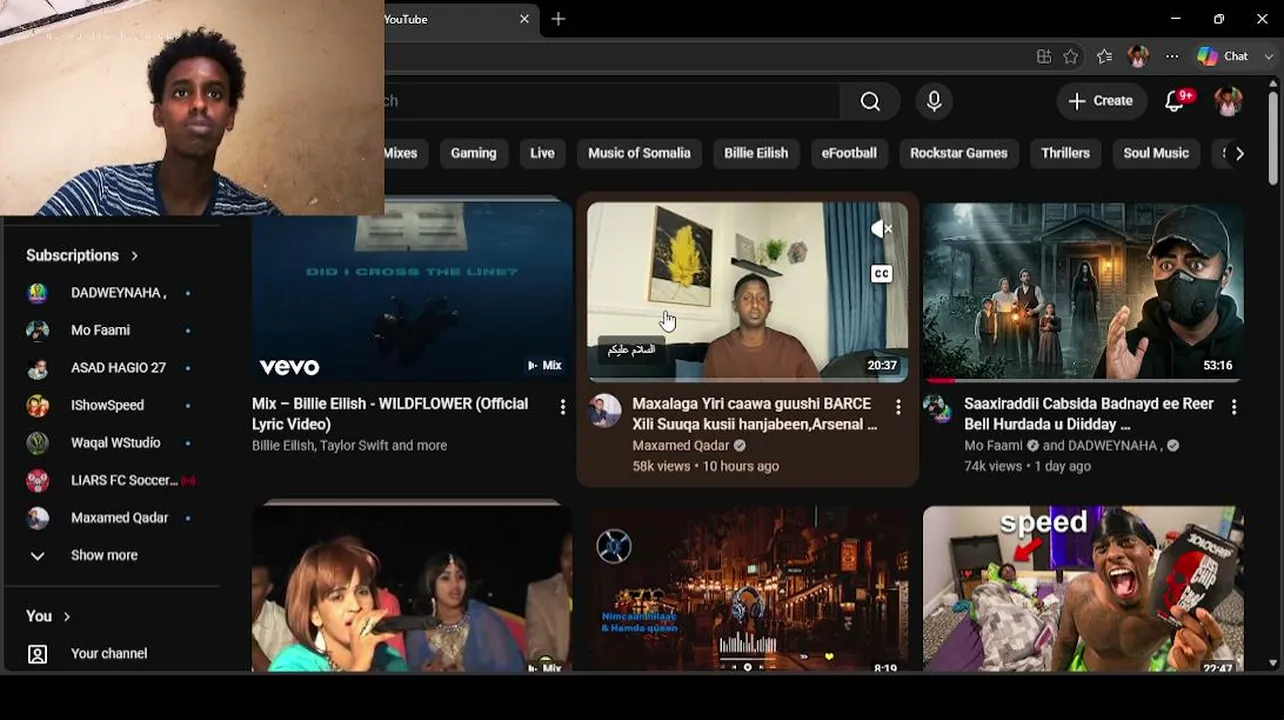Image resolution: width=1284 pixels, height=720 pixels.
Task: Select the Soul Music filter chip
Action: tap(1156, 153)
